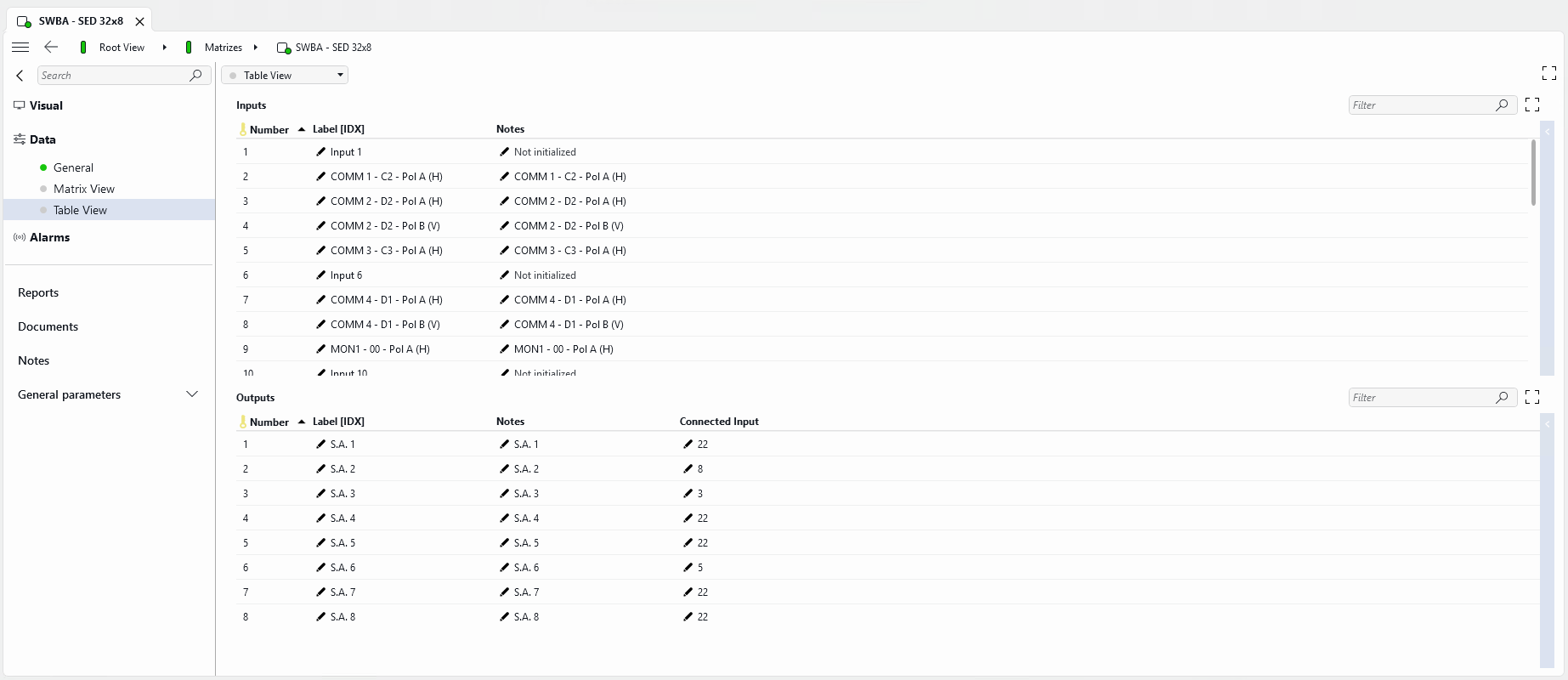Screen dimensions: 1568x680
Task: Edit notes pencil of MON1 - 00 - Pol A (H)
Action: coord(504,349)
